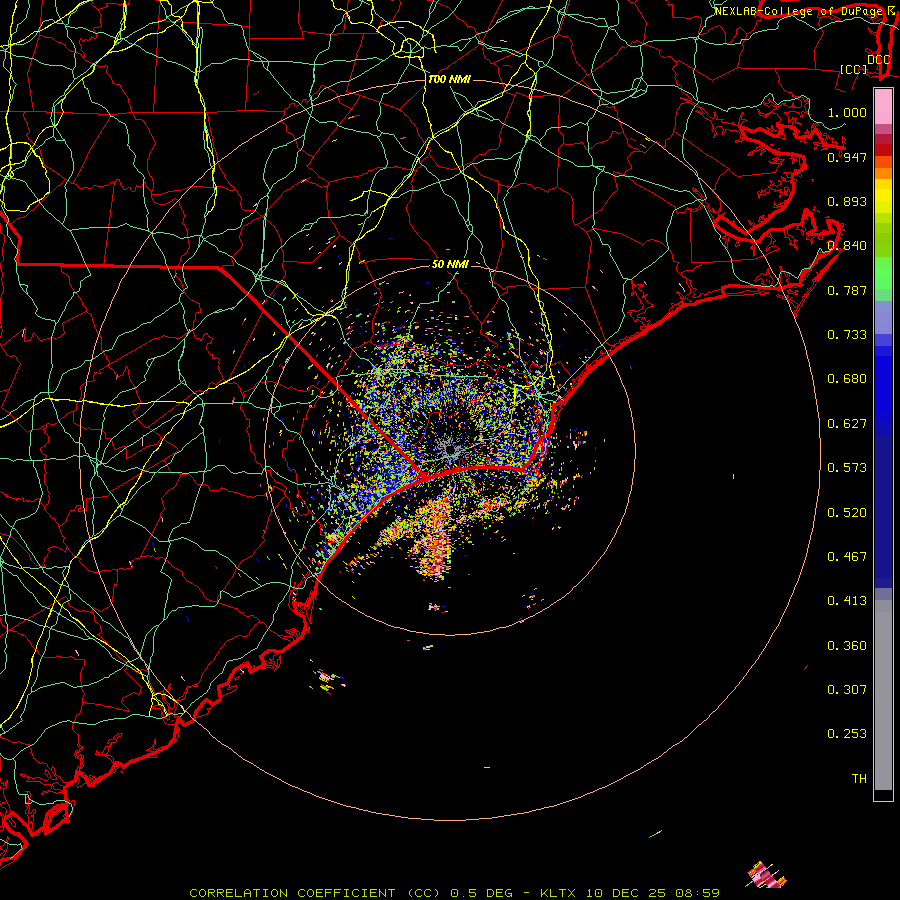Viewport: 900px width, 900px height.
Task: Click the 1.000 color scale value
Action: point(847,112)
